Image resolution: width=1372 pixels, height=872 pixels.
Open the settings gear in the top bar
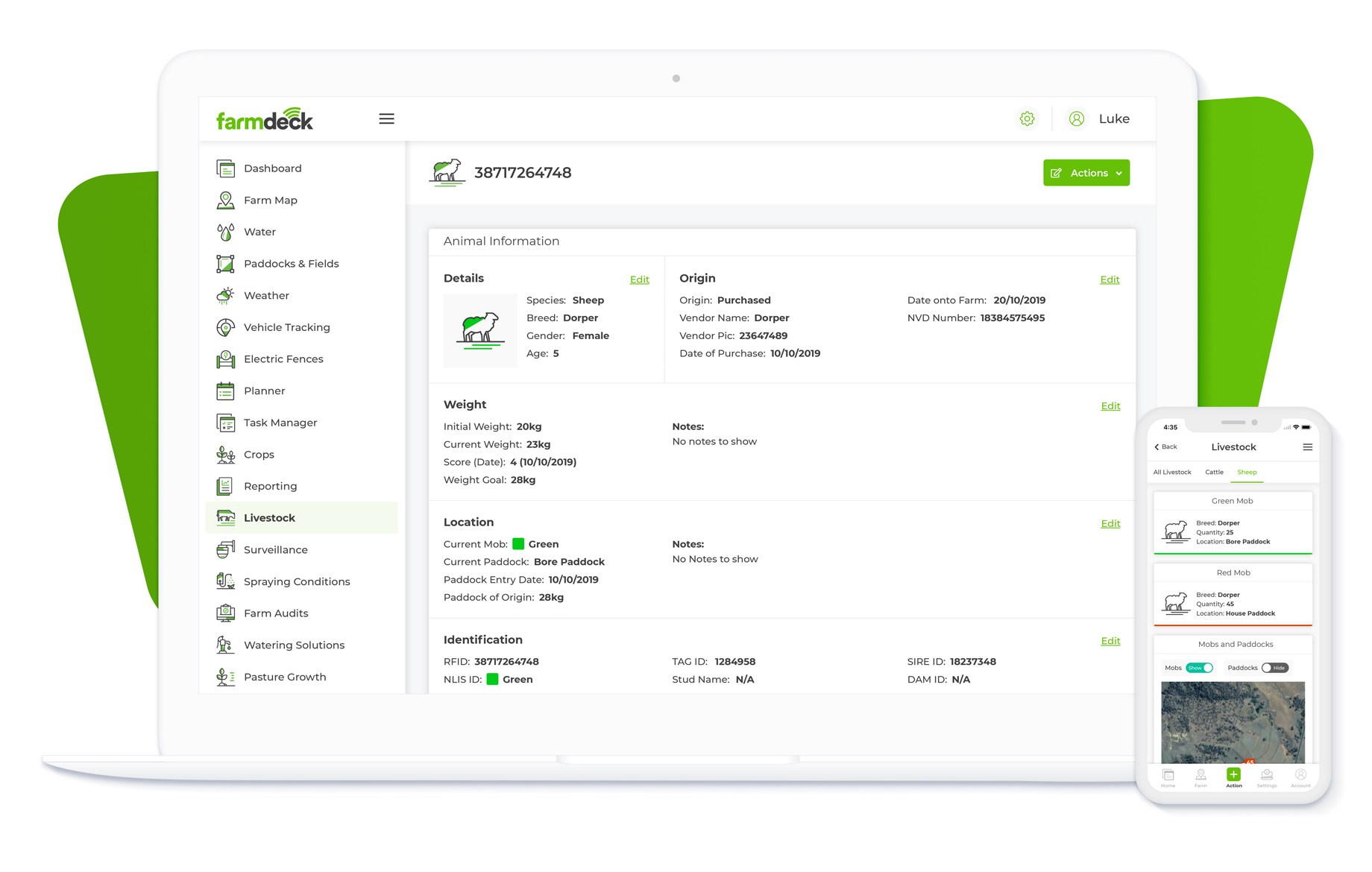(x=1027, y=118)
